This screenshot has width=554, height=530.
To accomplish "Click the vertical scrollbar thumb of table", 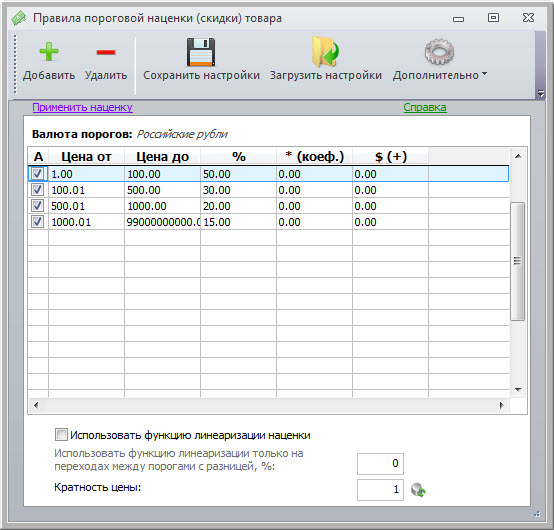I will point(518,261).
